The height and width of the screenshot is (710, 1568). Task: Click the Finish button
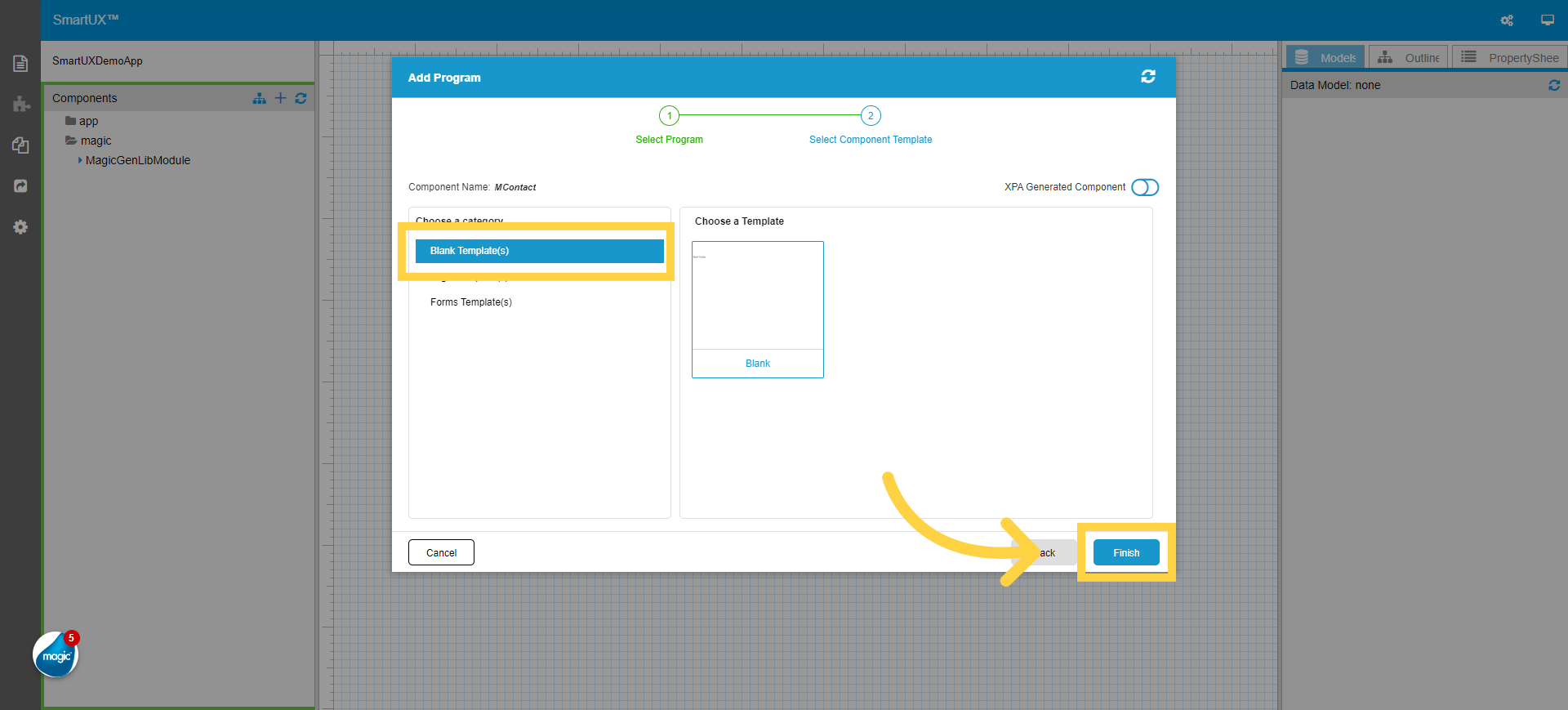(1126, 552)
